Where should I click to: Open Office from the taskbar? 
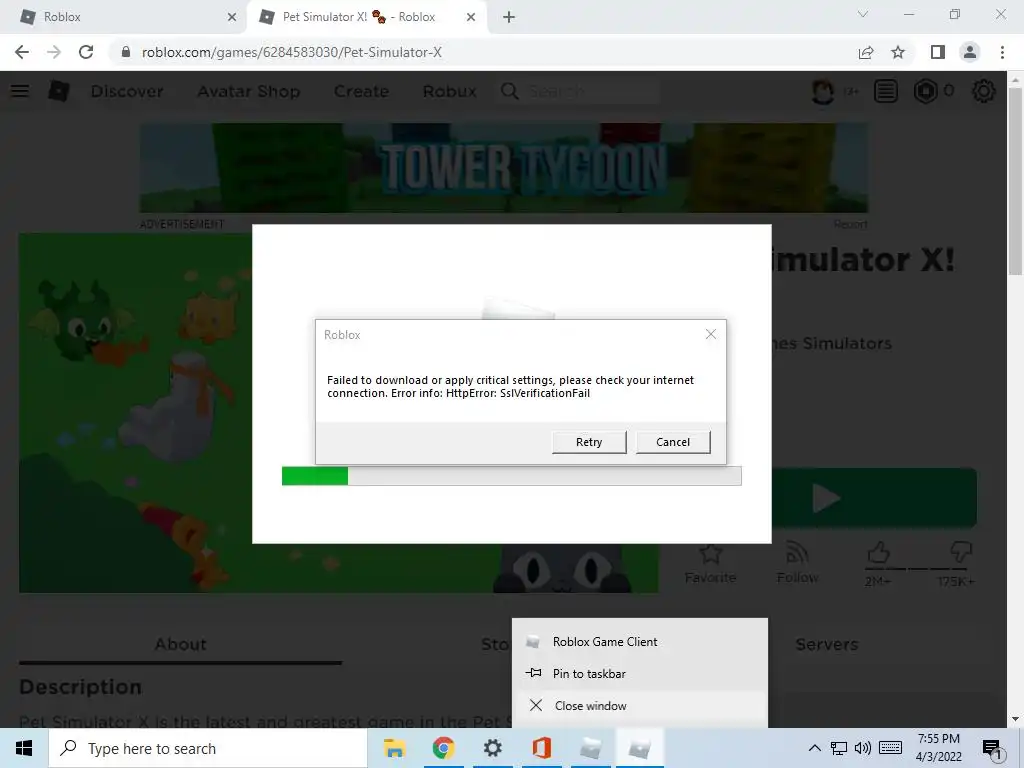(x=541, y=748)
